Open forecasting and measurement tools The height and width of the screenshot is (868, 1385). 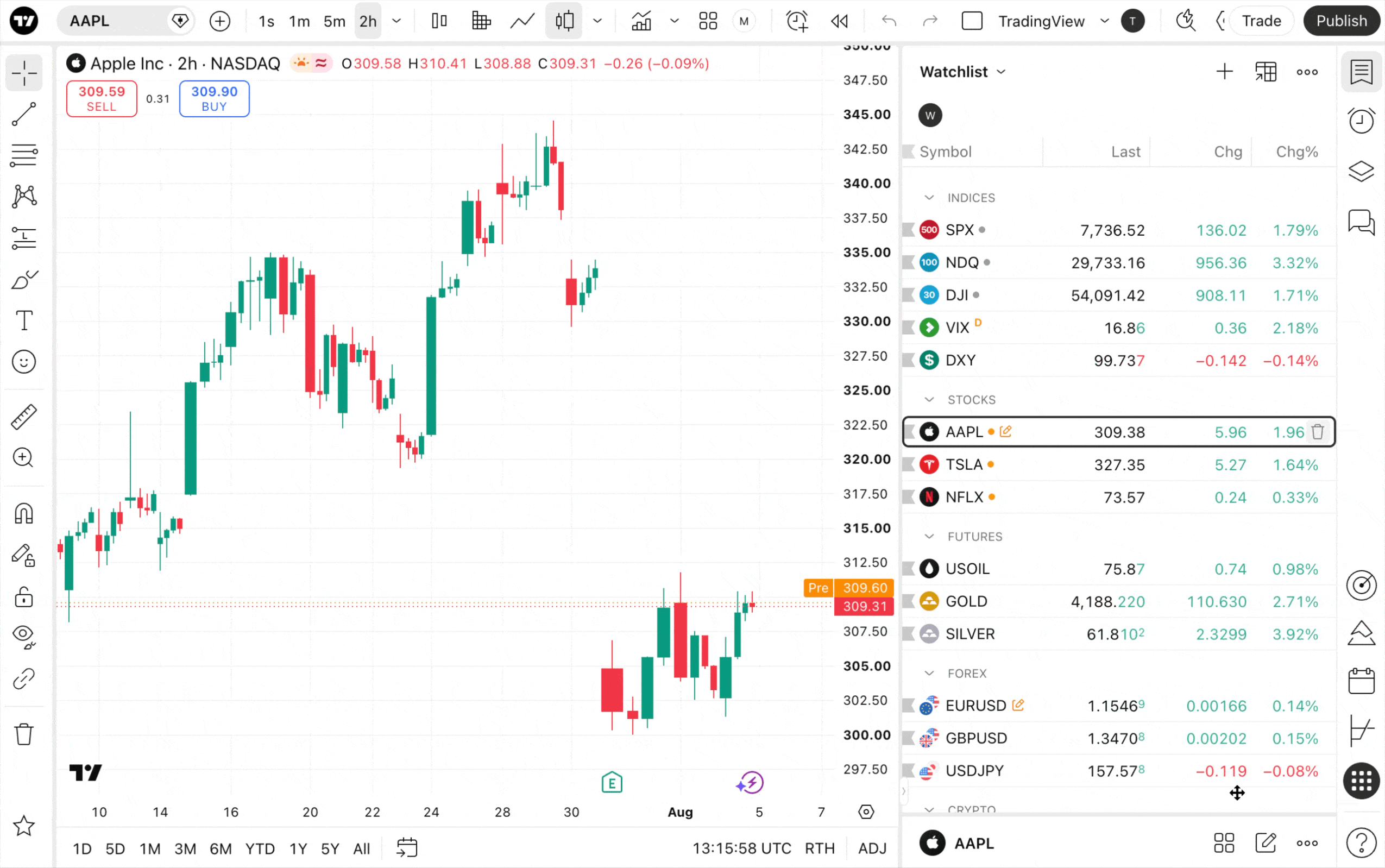click(x=24, y=238)
